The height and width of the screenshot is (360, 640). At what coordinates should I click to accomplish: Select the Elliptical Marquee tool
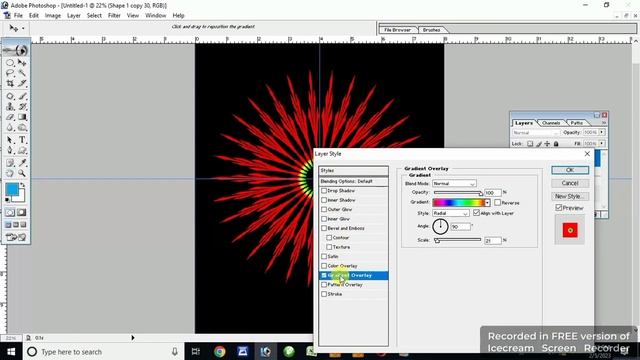(10, 63)
